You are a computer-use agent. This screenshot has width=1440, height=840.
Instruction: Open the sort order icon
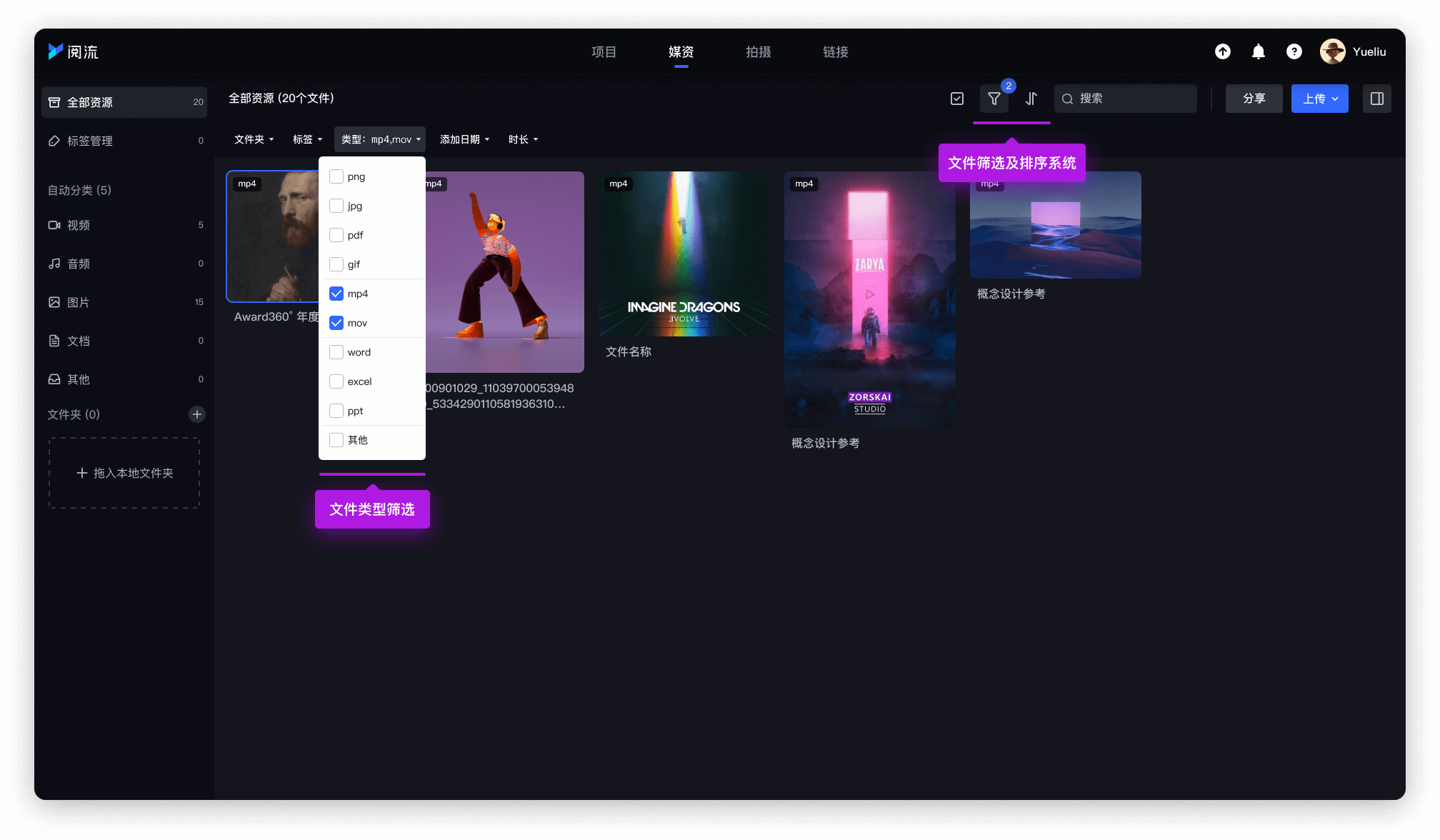point(1031,99)
